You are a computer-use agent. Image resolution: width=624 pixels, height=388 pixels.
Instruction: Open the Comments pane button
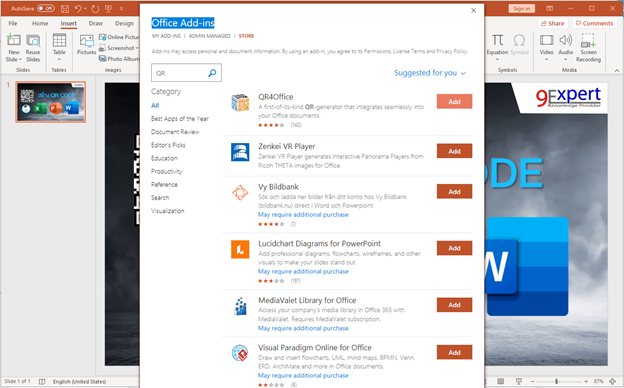coord(594,23)
